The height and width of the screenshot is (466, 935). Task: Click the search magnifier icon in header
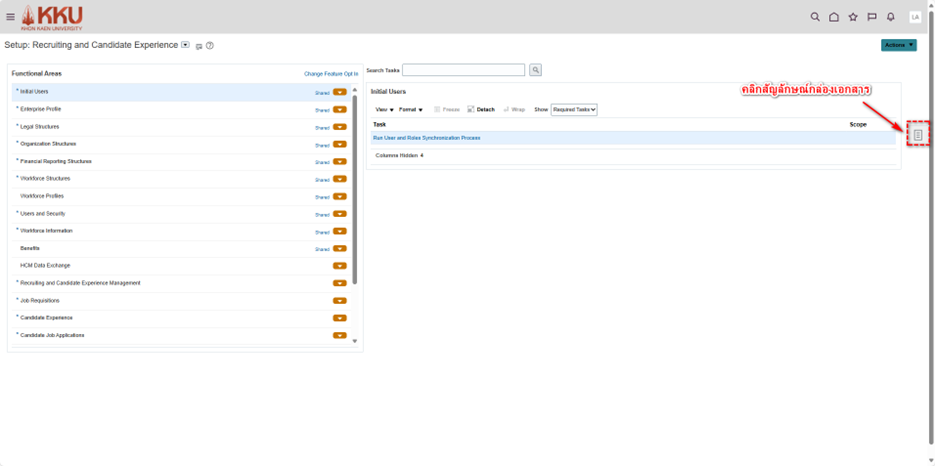[x=815, y=17]
